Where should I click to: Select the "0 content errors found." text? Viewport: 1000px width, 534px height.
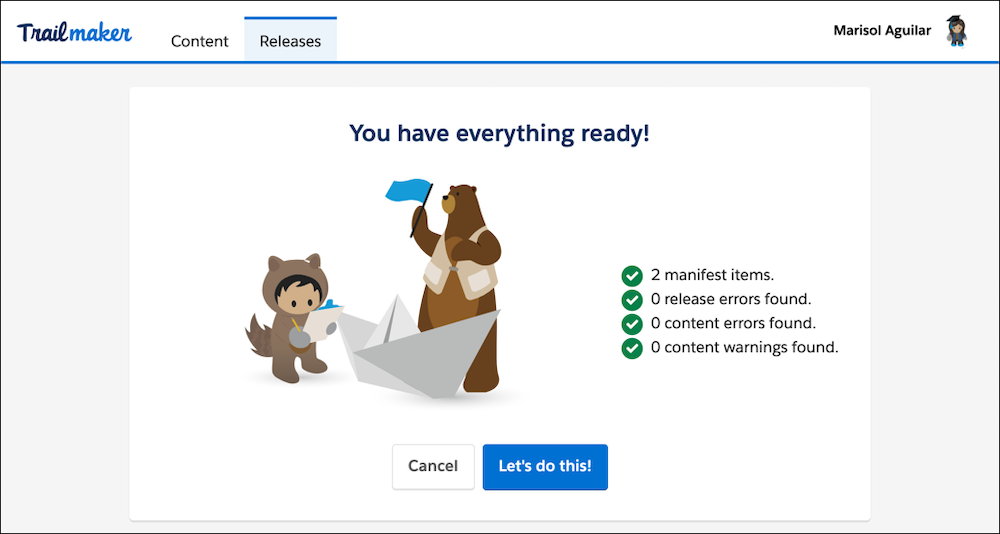(x=733, y=323)
